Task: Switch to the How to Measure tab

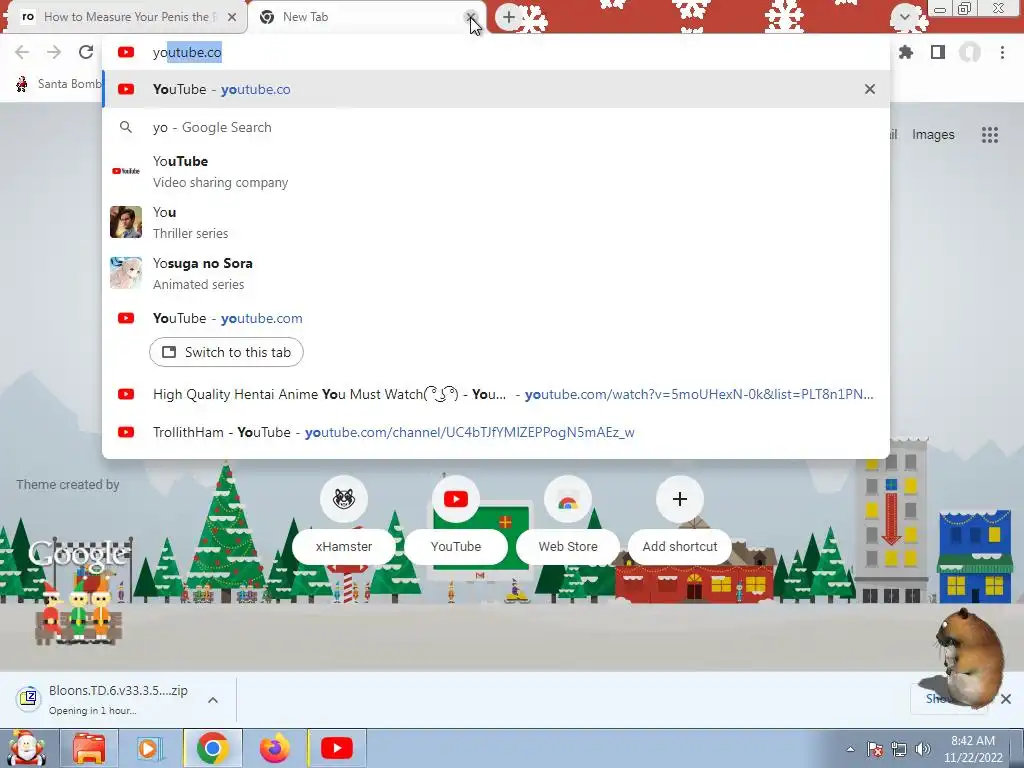Action: pyautogui.click(x=124, y=17)
